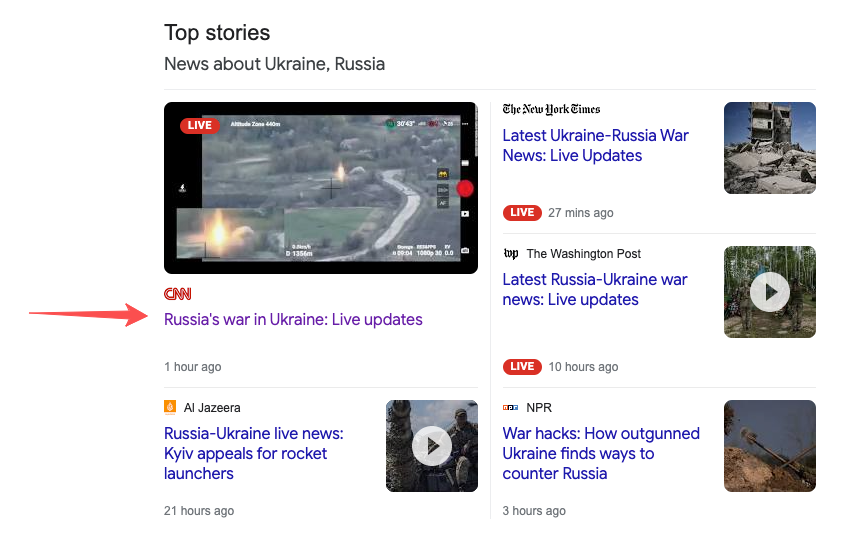Click the Al Jazeera orange icon
This screenshot has width=865, height=533.
[170, 407]
